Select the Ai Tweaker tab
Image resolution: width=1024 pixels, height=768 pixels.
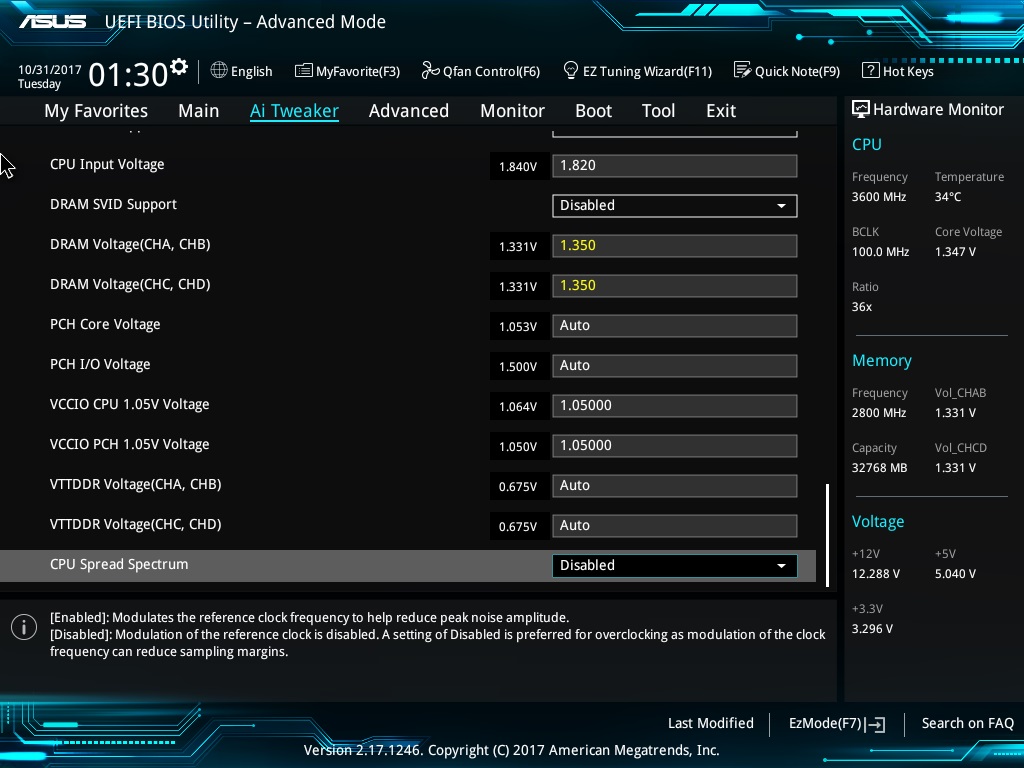point(294,111)
